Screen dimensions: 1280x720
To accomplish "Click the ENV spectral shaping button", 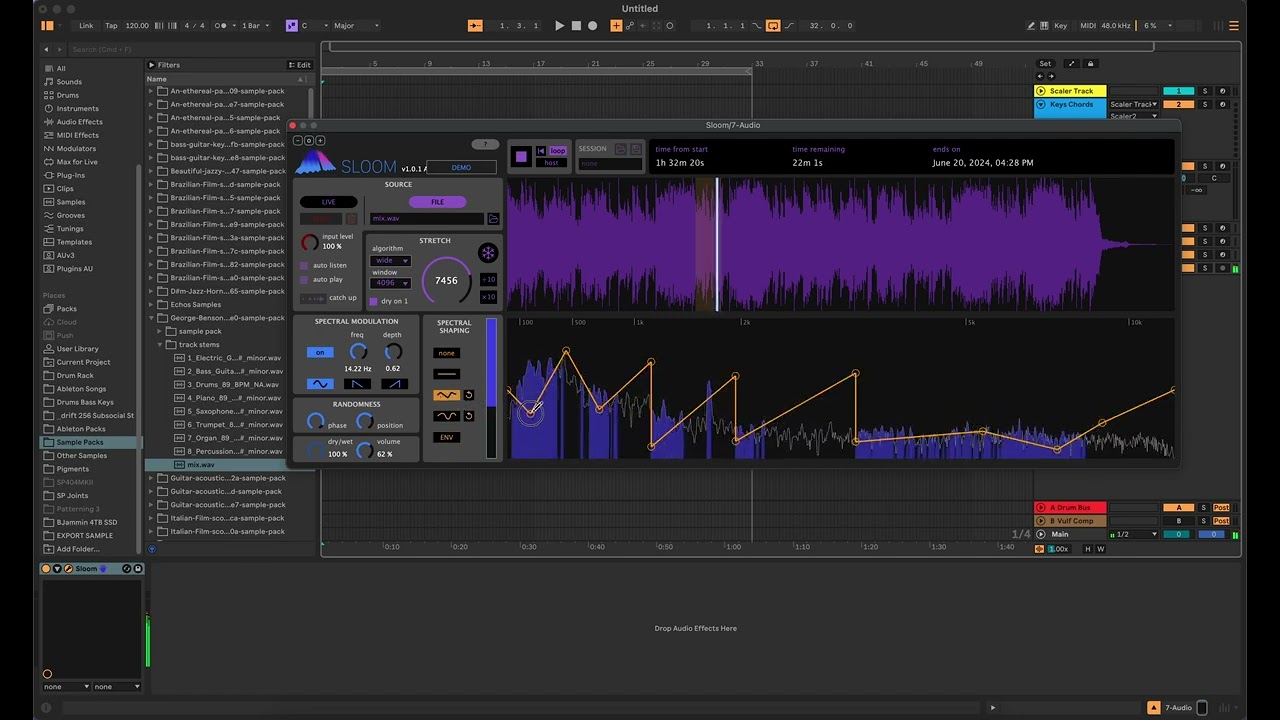I will coord(447,437).
